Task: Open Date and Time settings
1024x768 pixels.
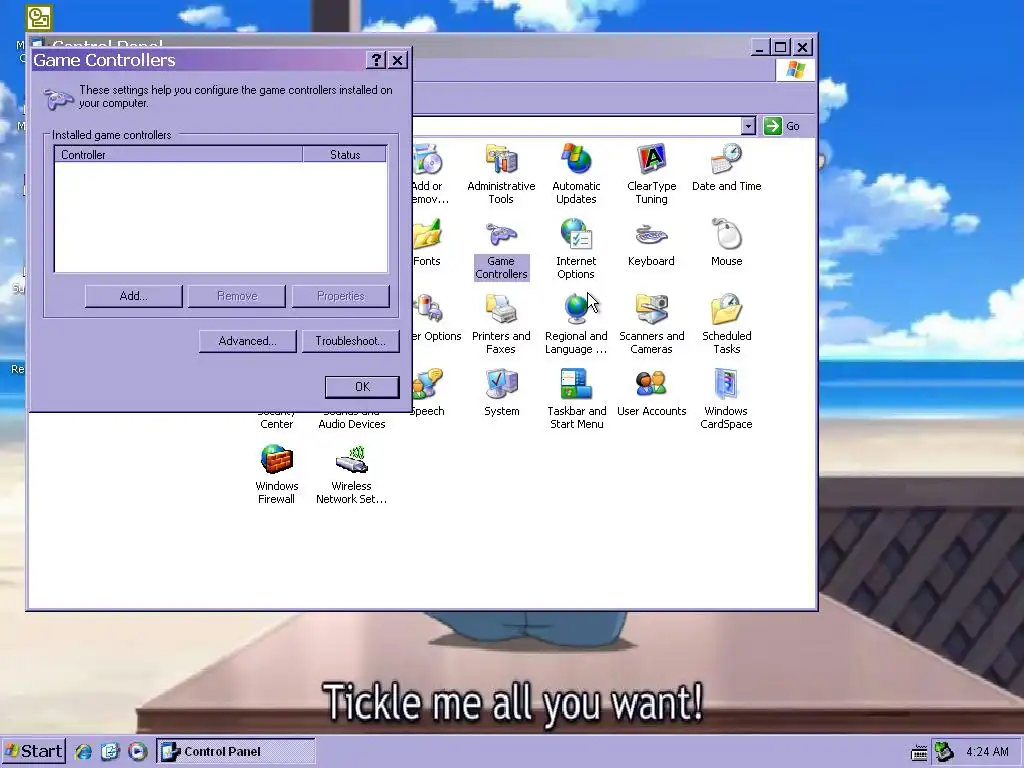Action: click(x=726, y=168)
